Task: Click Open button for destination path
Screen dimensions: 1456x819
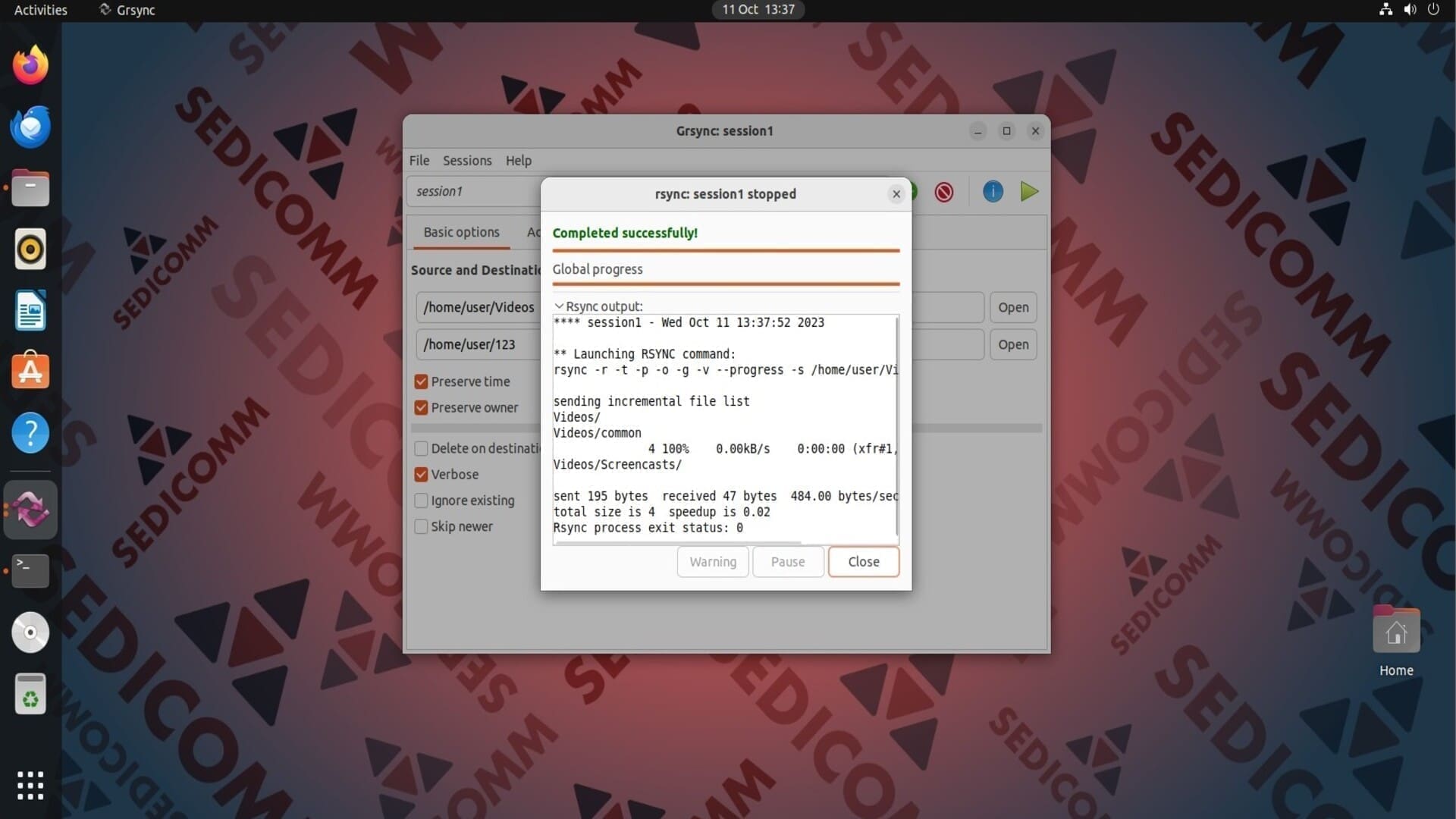Action: coord(1013,344)
